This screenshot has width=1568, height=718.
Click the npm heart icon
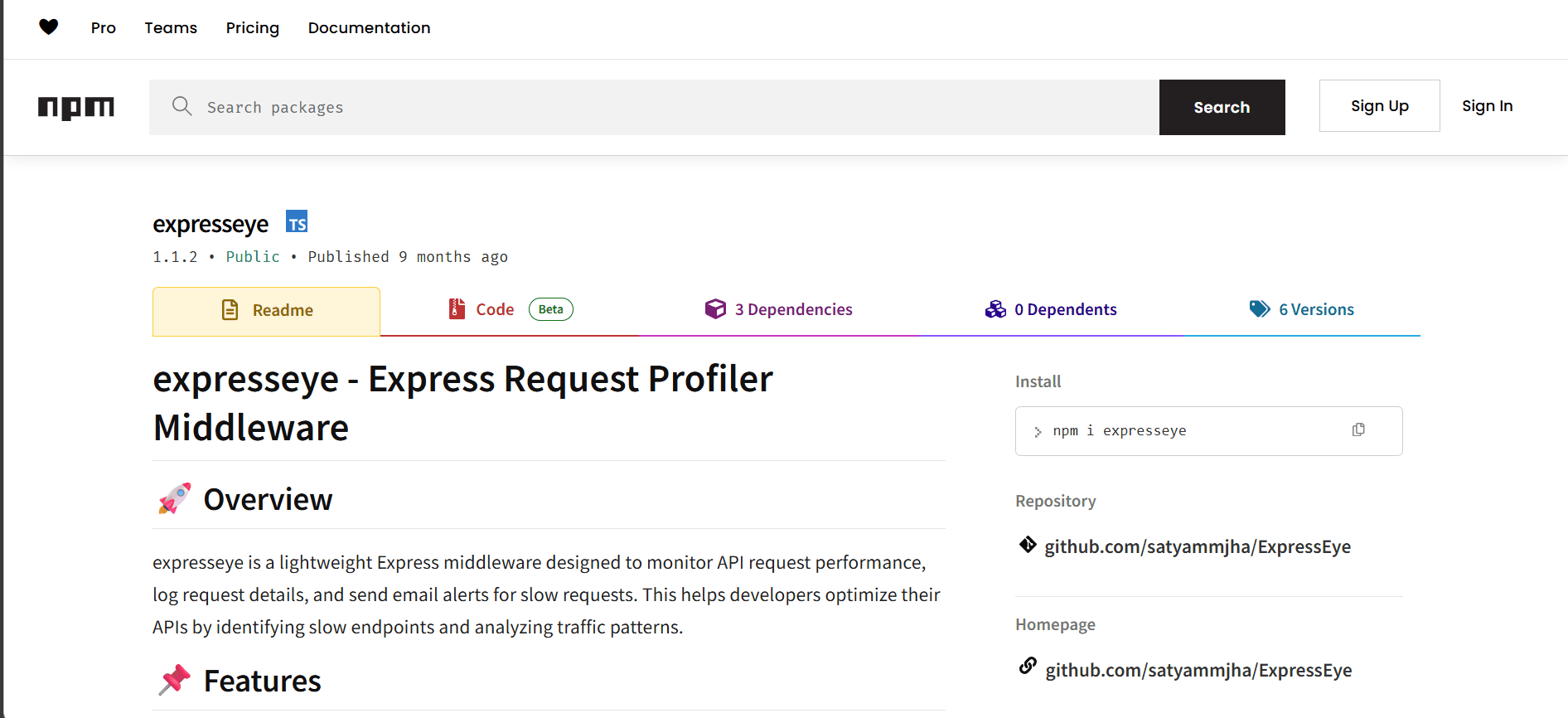point(49,27)
